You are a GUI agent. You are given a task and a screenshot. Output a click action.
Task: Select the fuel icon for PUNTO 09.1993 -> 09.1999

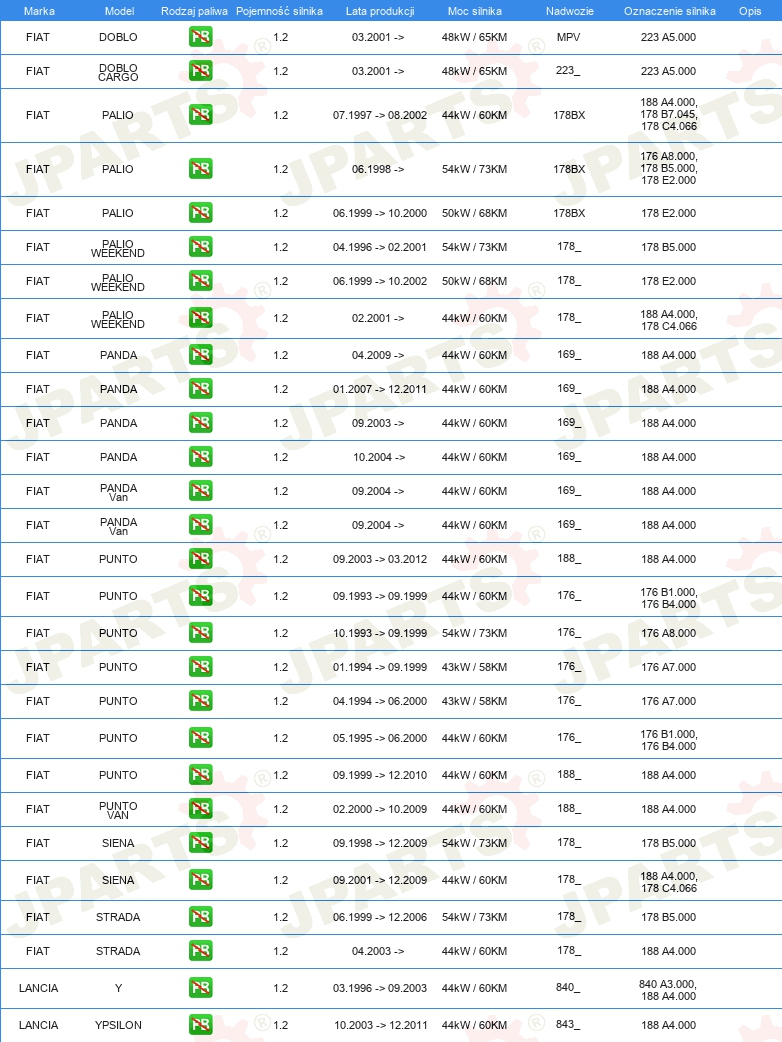[200, 596]
